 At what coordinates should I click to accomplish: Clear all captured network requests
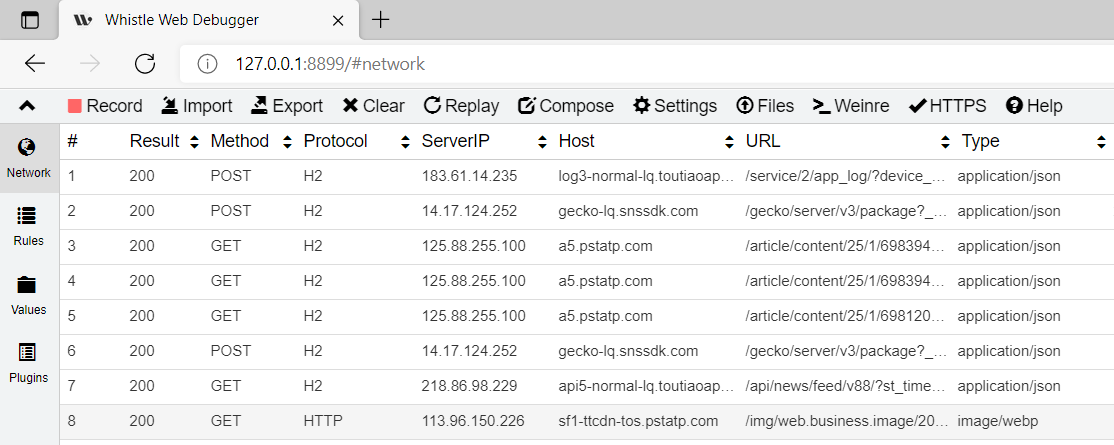pyautogui.click(x=374, y=106)
